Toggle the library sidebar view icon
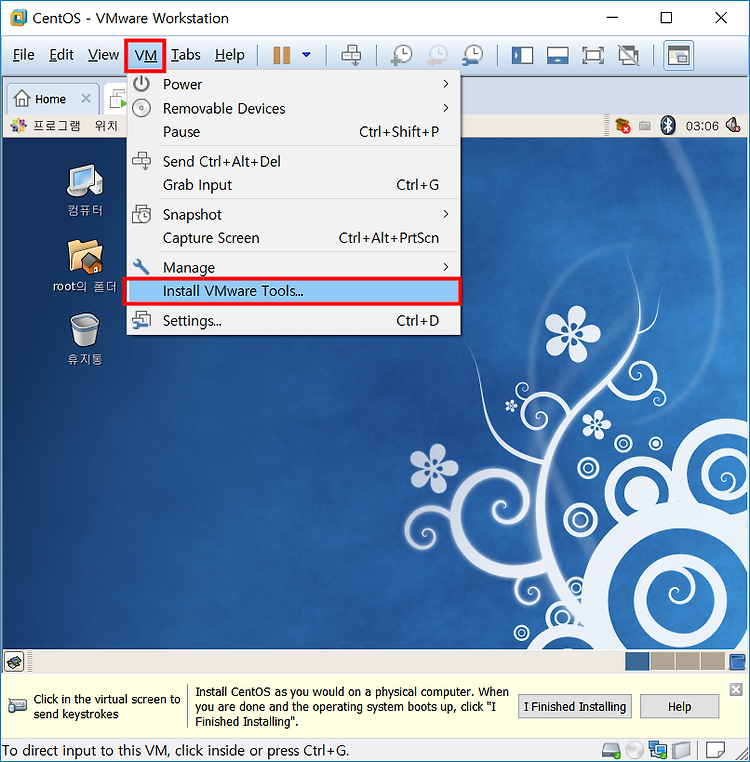Viewport: 750px width, 762px height. 522,55
